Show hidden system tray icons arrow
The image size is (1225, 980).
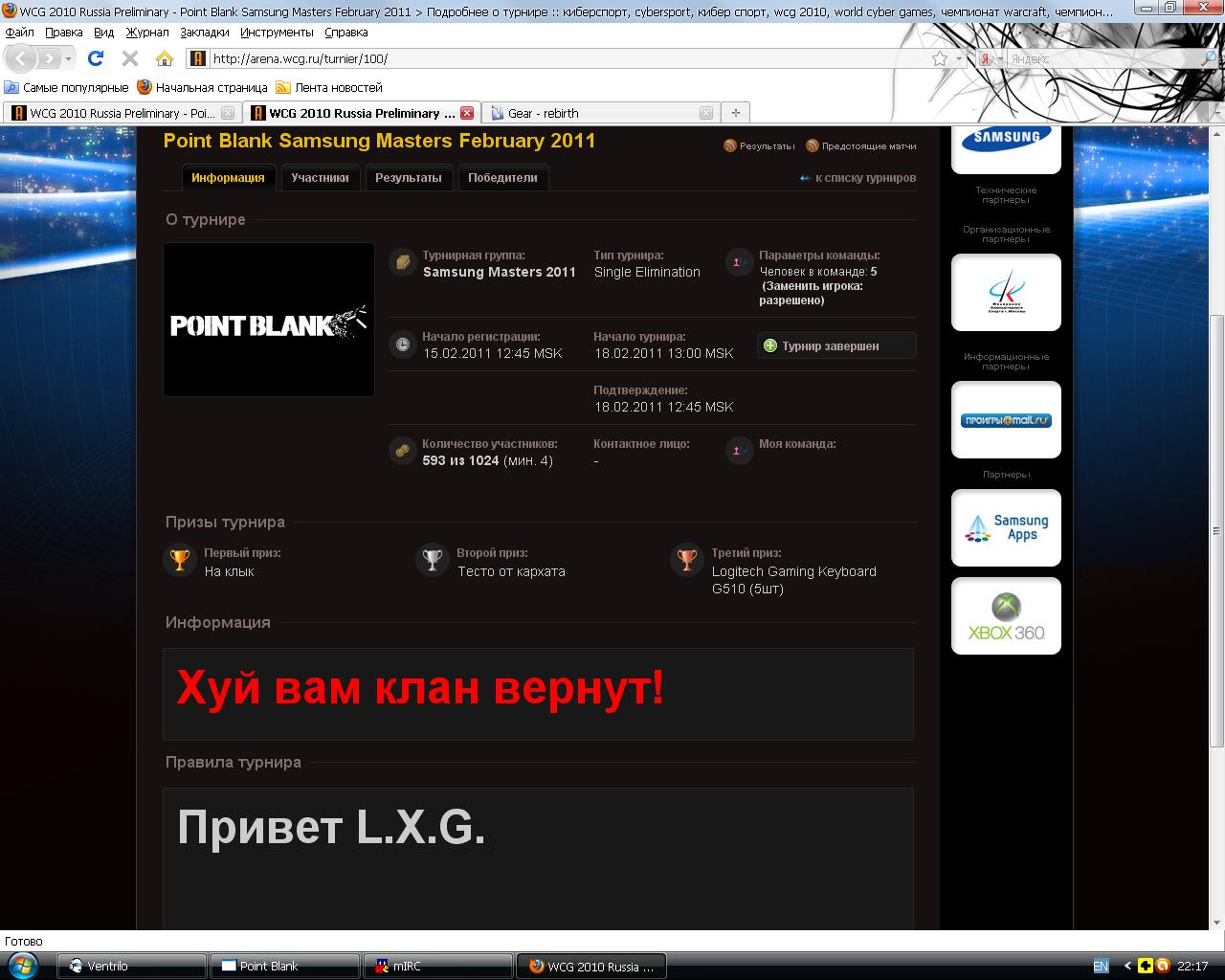click(1127, 966)
